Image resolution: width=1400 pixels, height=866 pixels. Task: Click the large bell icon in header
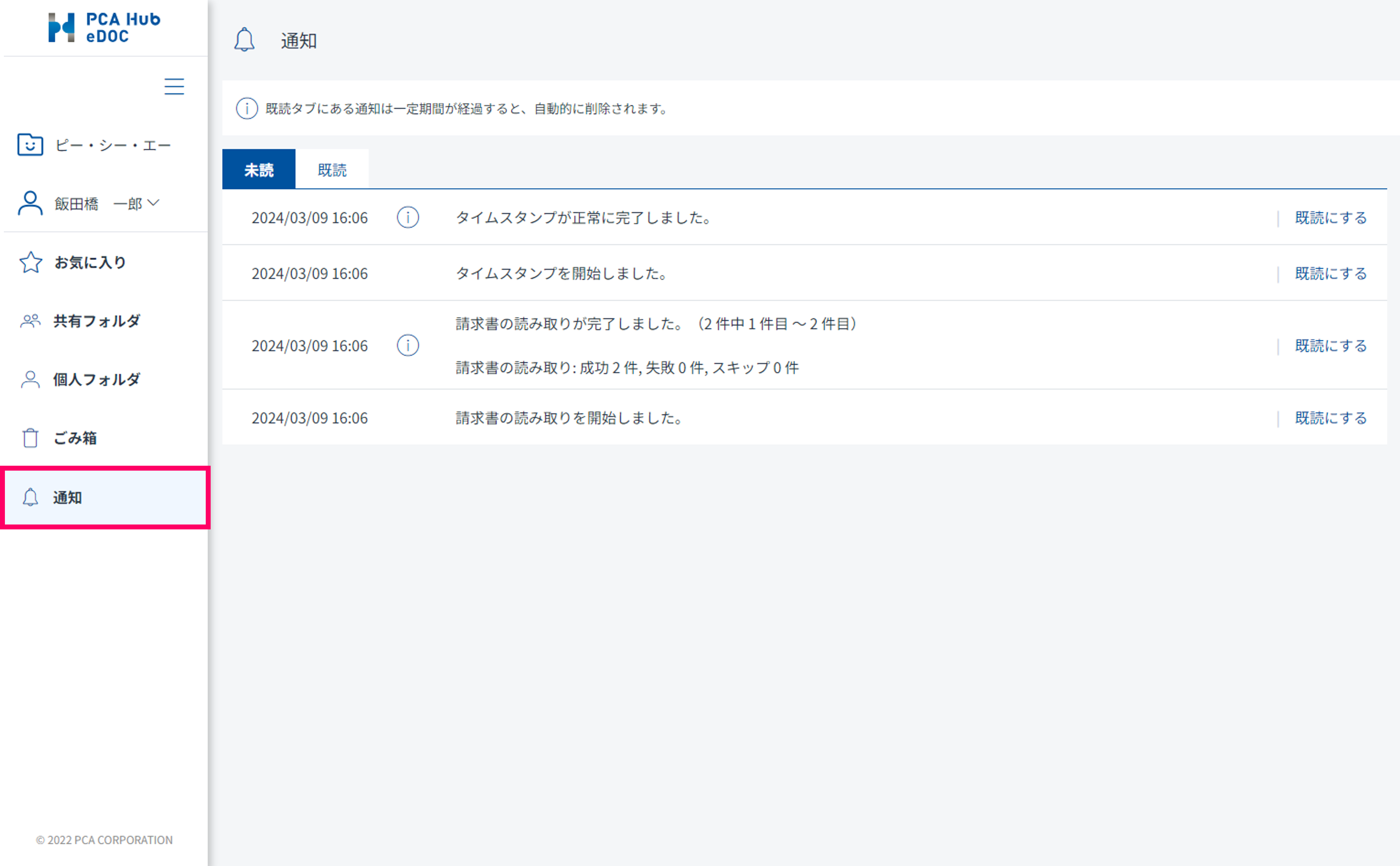[245, 40]
